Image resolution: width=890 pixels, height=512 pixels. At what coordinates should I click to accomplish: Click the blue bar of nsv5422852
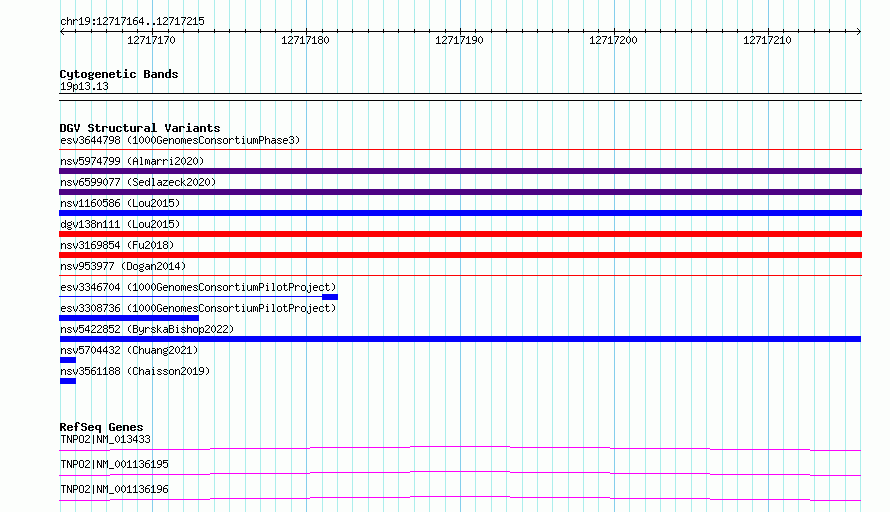point(460,339)
